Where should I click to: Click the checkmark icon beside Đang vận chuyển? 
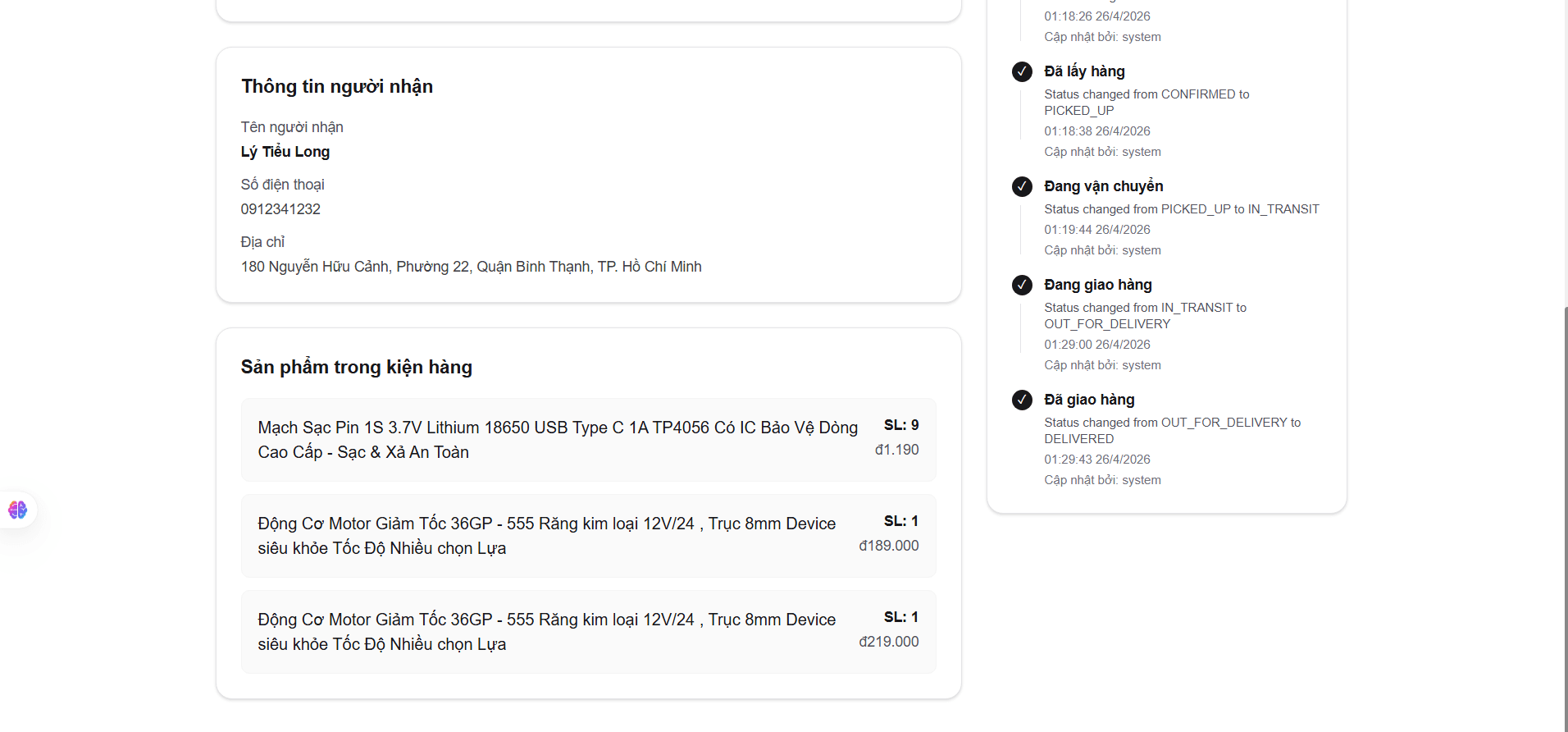pyautogui.click(x=1022, y=186)
